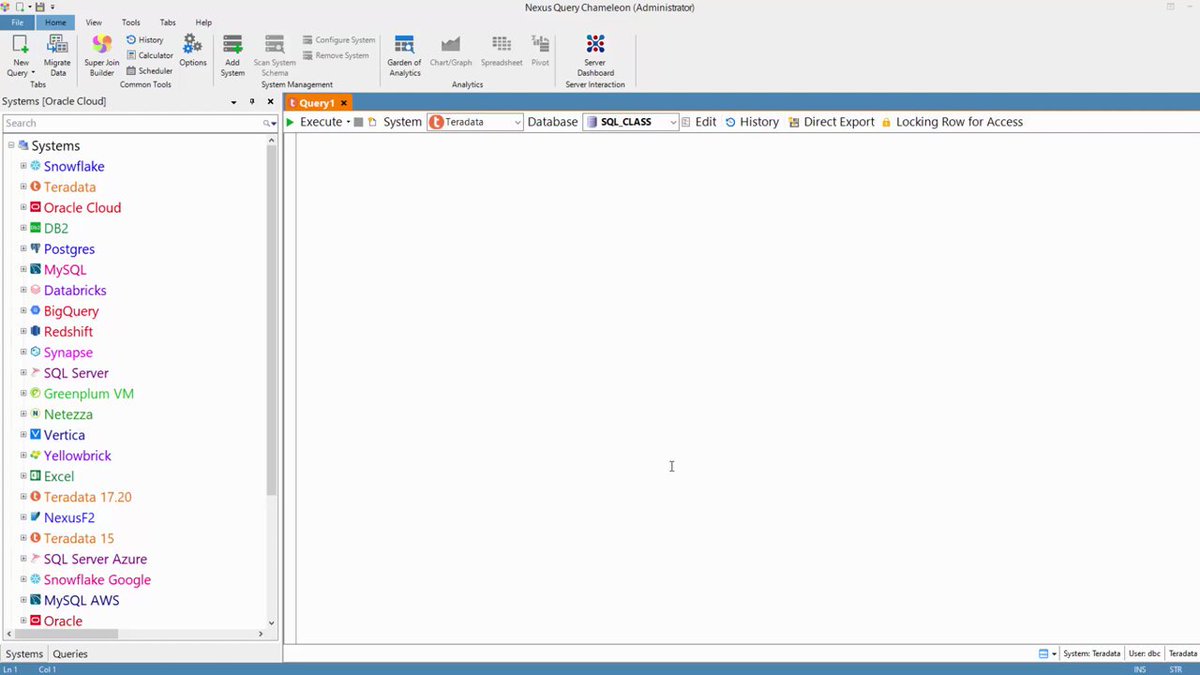Click the layout icon in status bar
The width and height of the screenshot is (1200, 675).
coord(1044,654)
